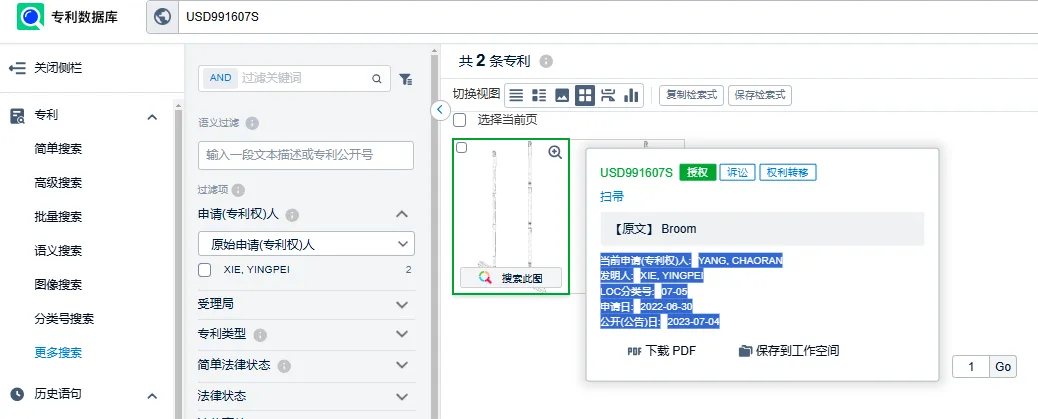Click the info icon beside 申请(专利权)人
The image size is (1038, 419).
coord(293,215)
